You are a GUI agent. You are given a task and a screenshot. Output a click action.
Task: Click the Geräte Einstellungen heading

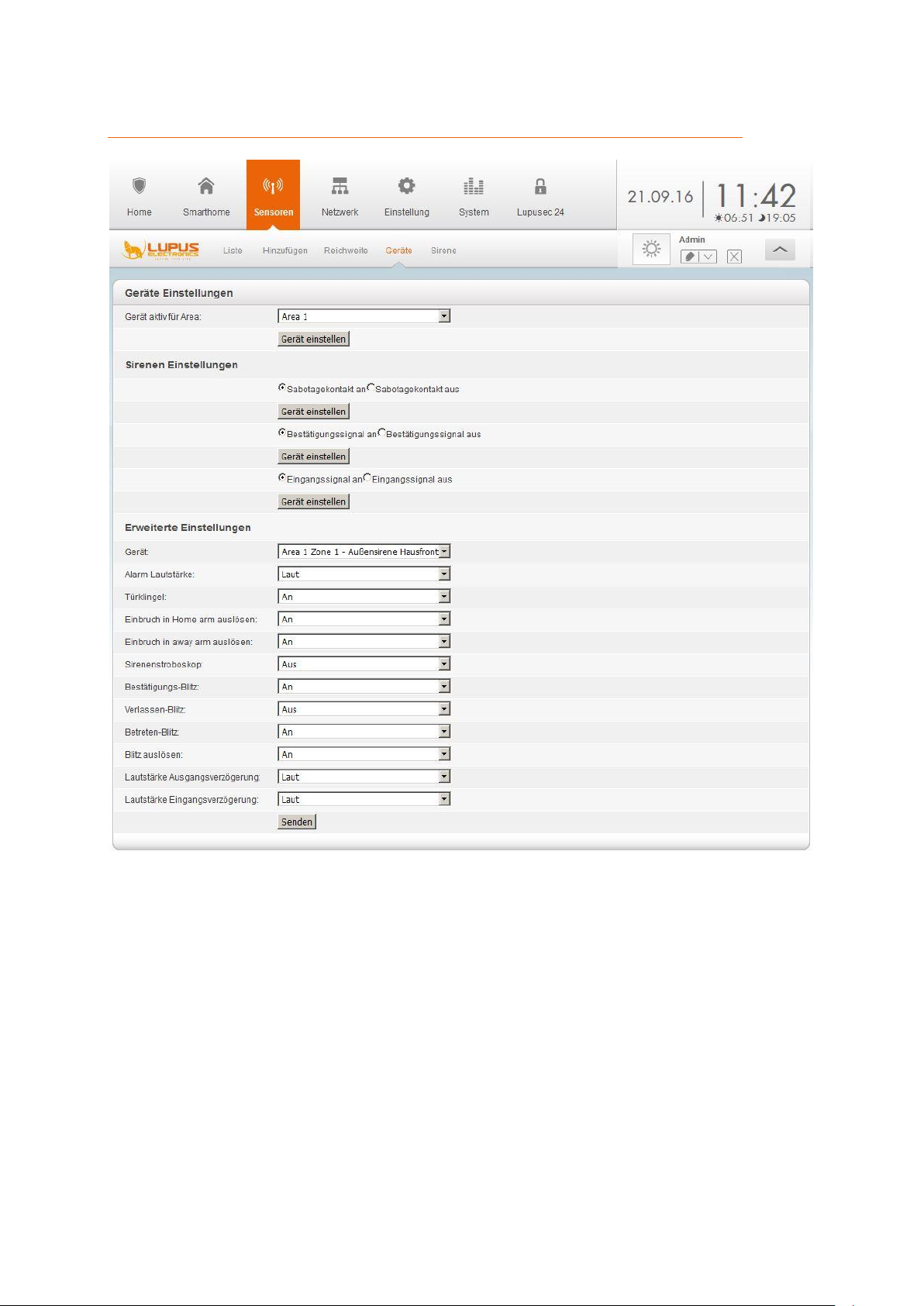179,293
